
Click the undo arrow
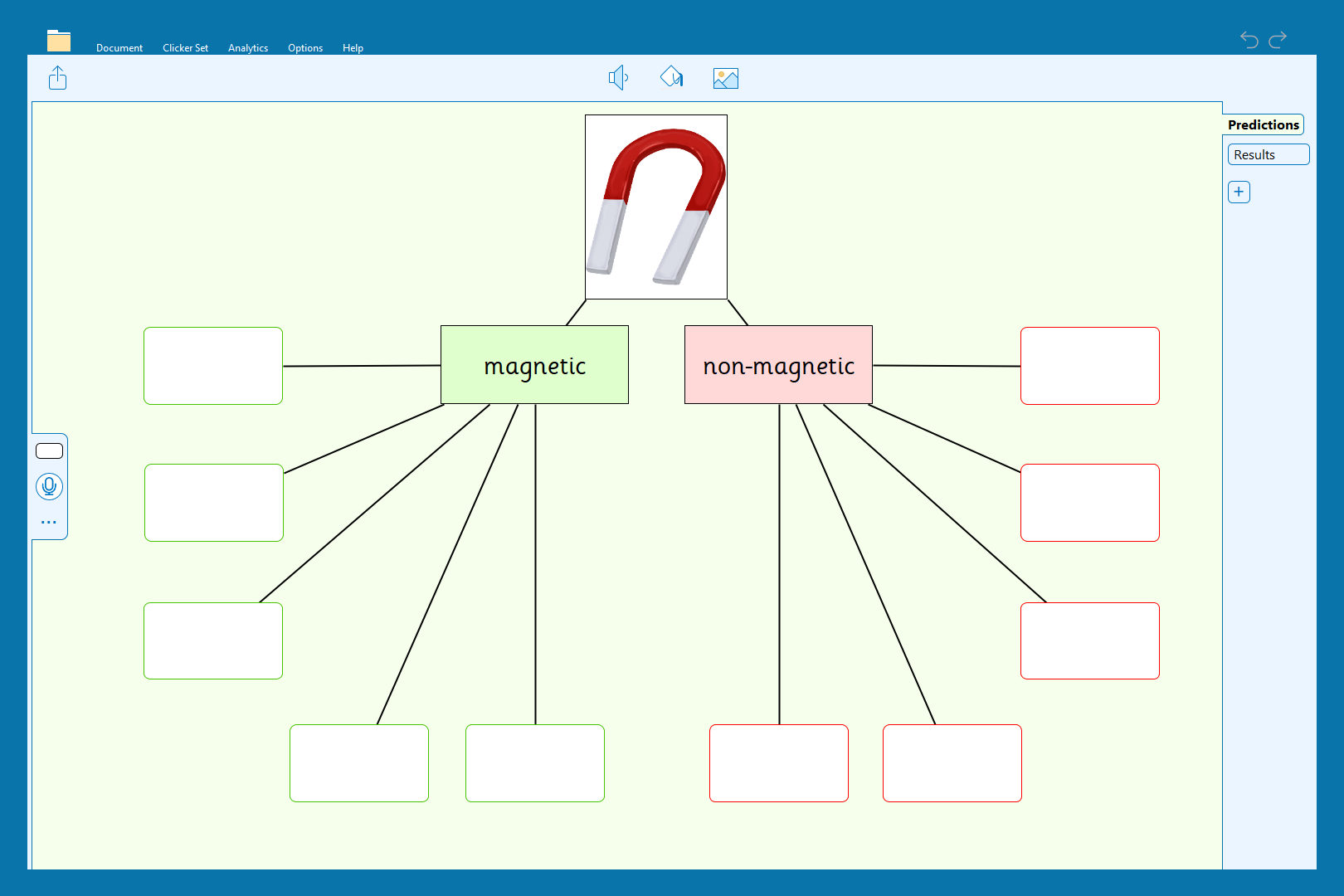[1249, 39]
